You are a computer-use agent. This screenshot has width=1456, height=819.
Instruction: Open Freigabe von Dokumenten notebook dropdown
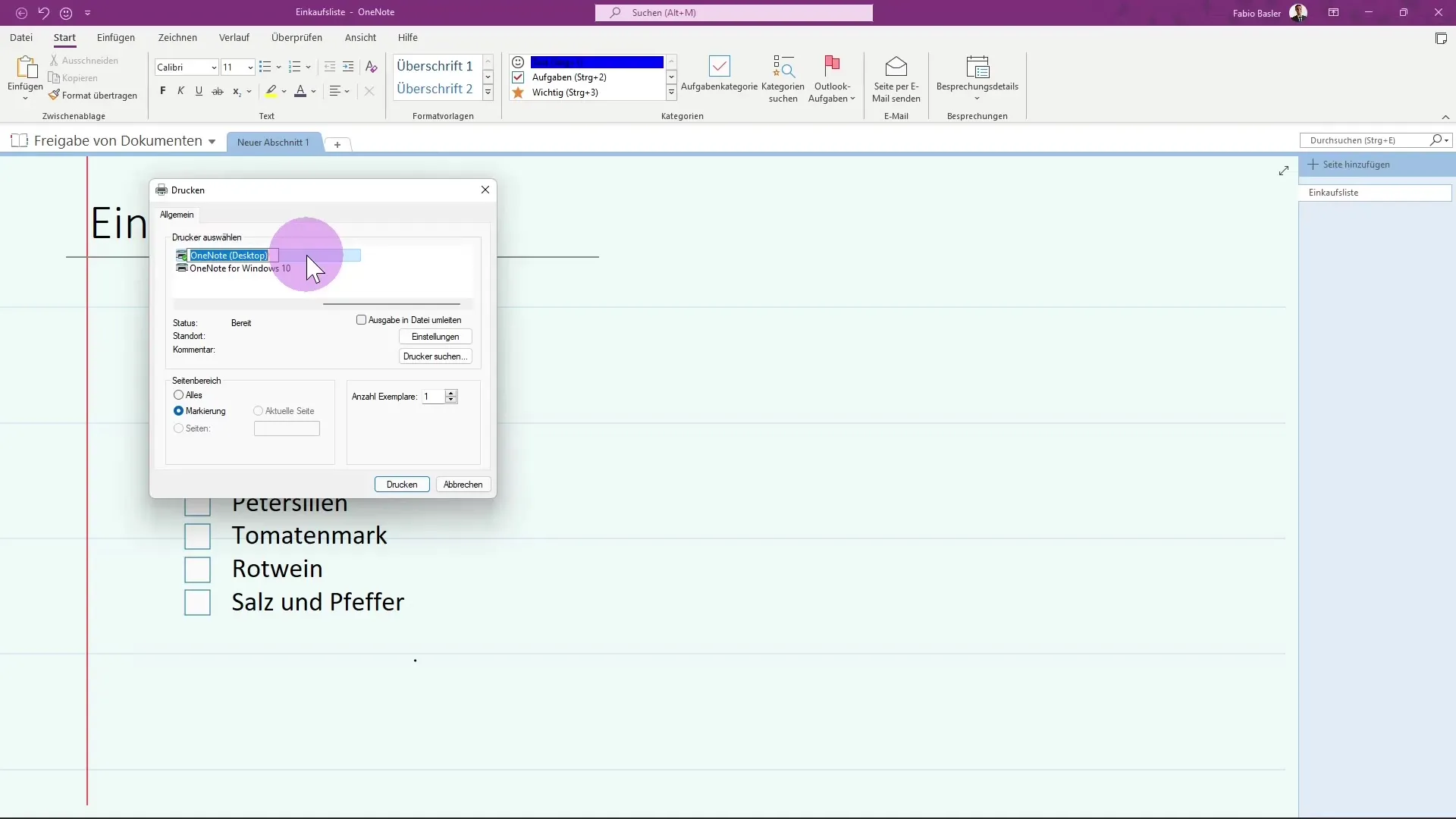(212, 142)
